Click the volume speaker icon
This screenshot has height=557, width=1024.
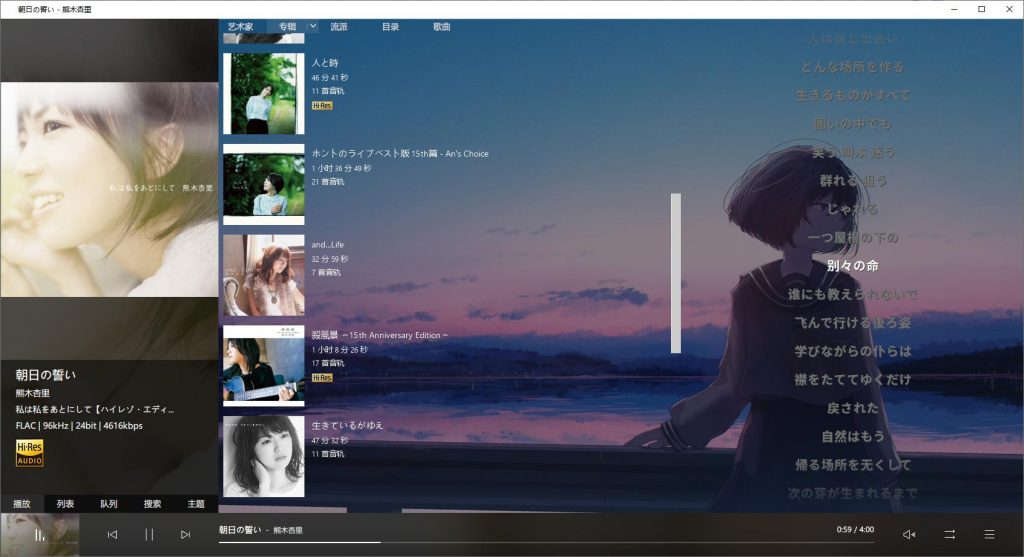[x=908, y=534]
